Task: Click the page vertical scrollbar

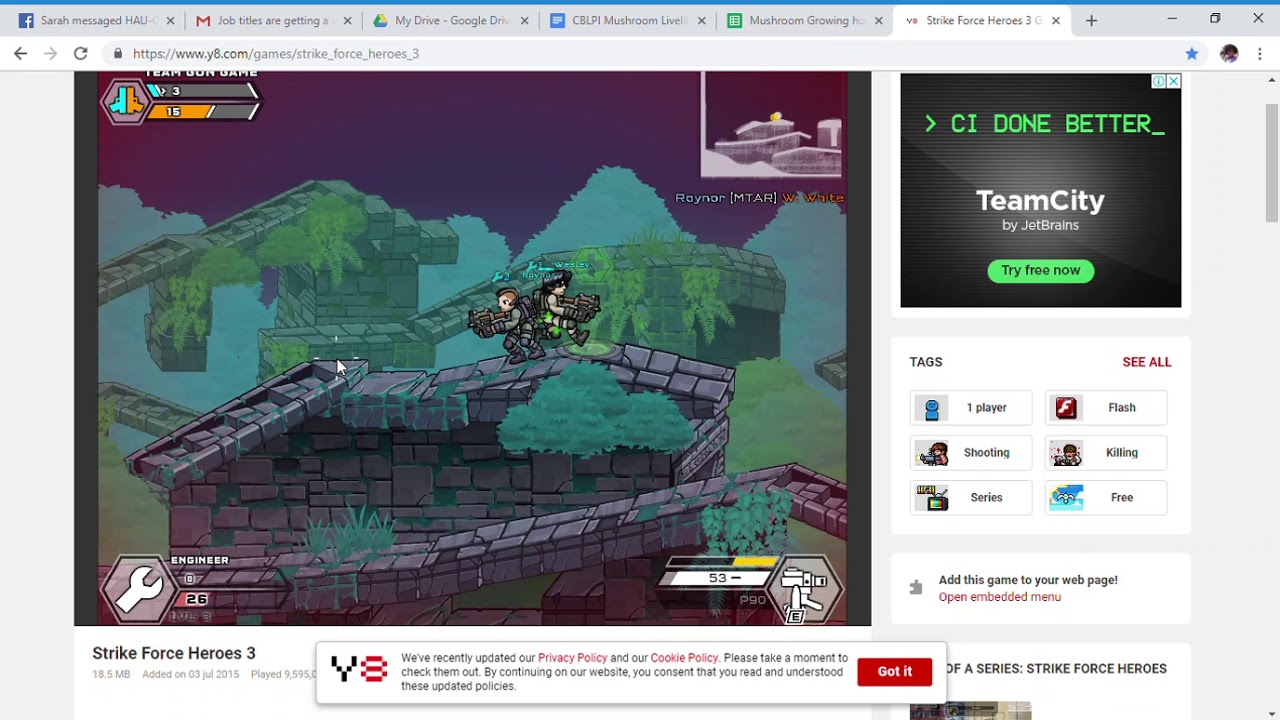Action: (1272, 163)
